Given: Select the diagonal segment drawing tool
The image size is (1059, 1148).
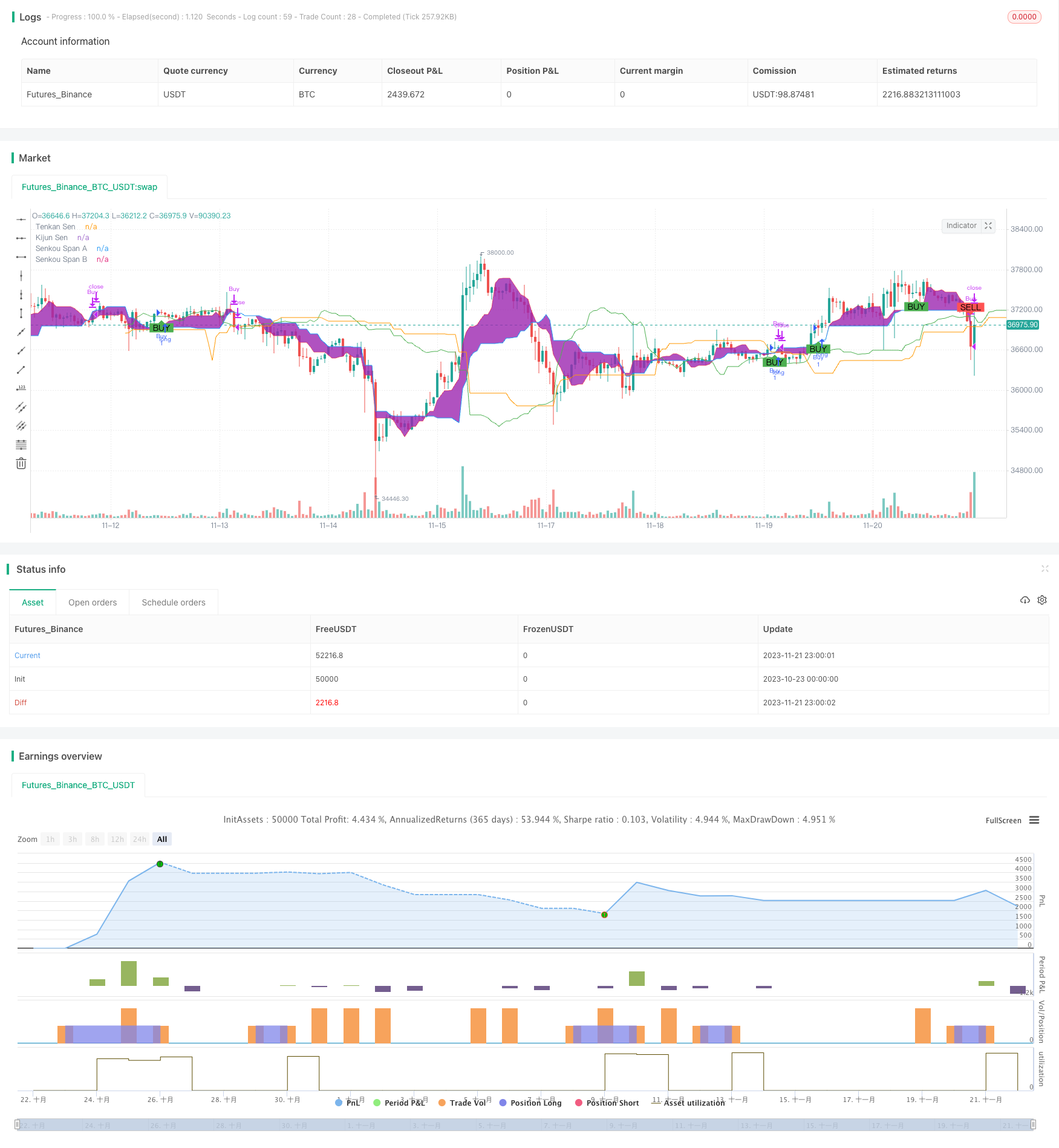Looking at the screenshot, I should [x=21, y=370].
